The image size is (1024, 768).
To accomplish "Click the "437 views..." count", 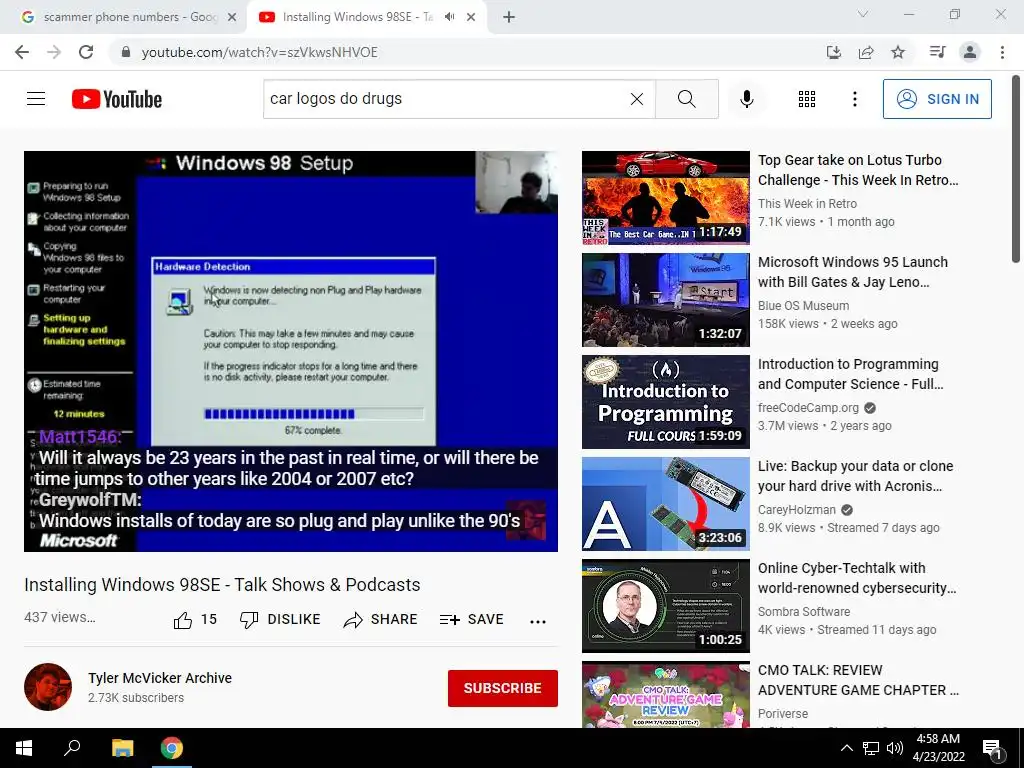I will pos(59,617).
